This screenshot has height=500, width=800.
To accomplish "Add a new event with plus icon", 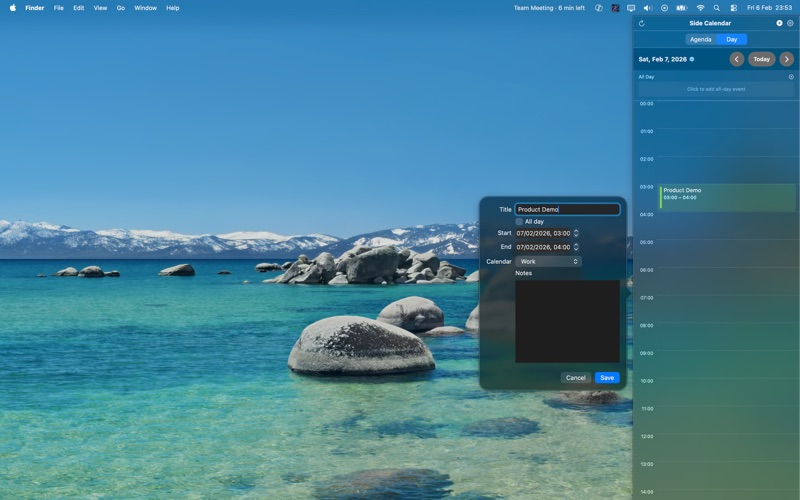I will (779, 23).
